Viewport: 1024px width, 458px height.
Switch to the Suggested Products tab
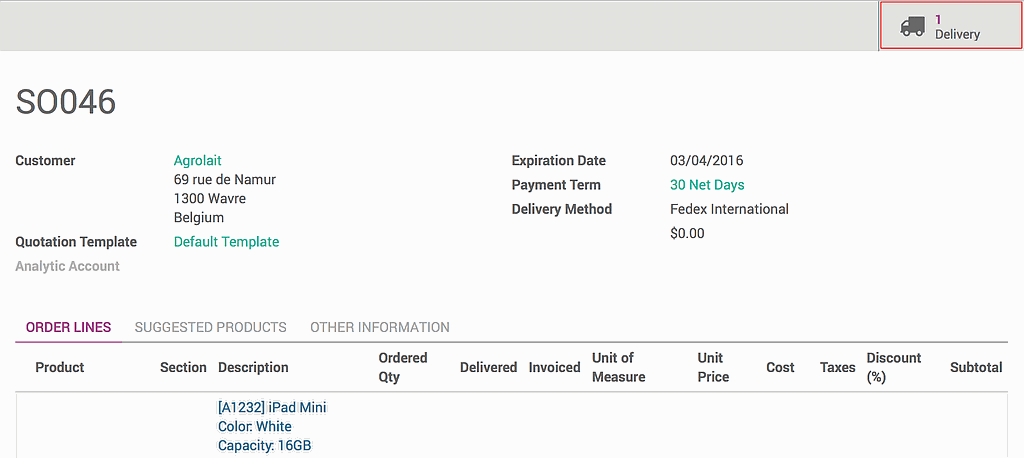[210, 327]
